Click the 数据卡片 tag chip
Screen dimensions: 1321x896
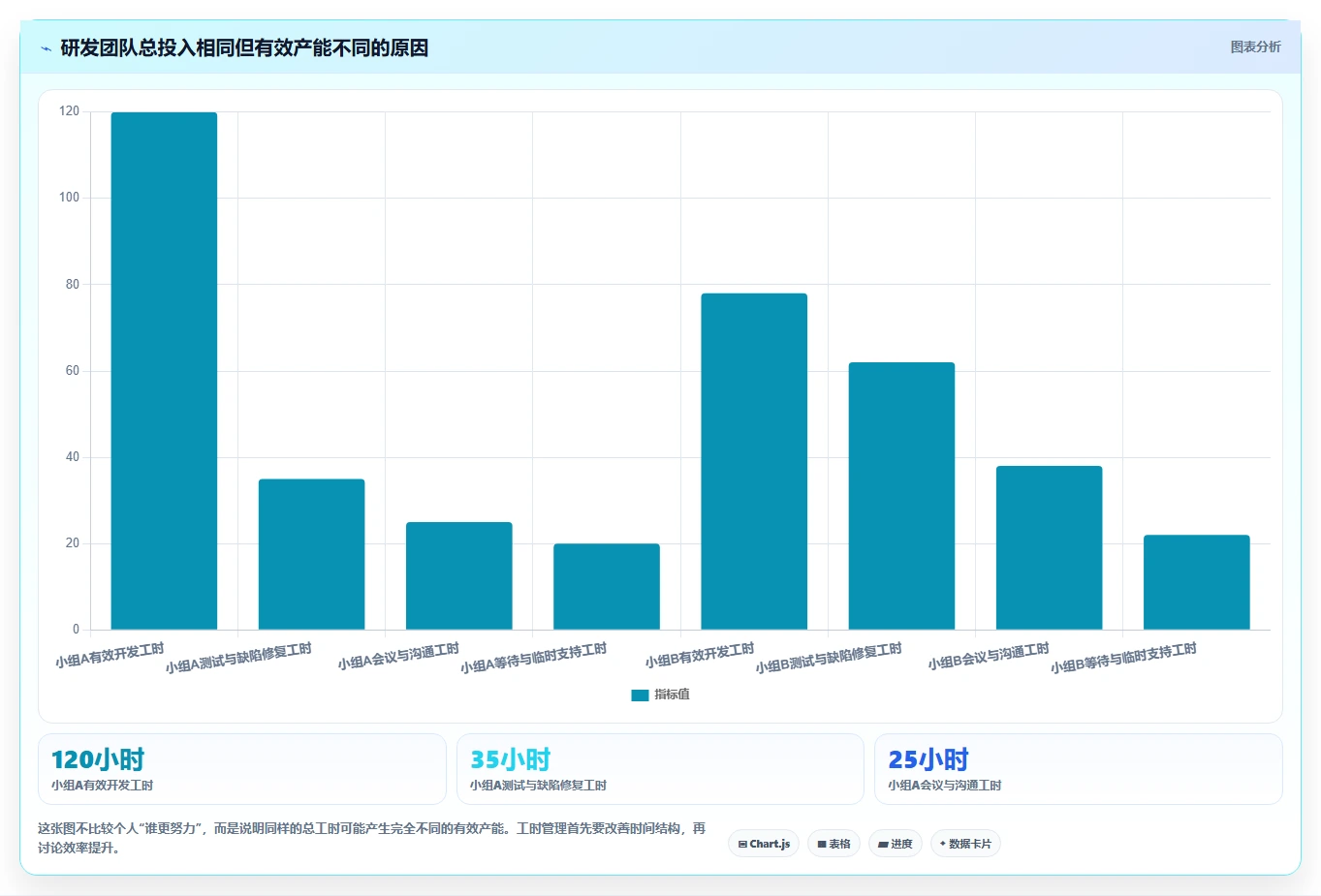tap(965, 844)
